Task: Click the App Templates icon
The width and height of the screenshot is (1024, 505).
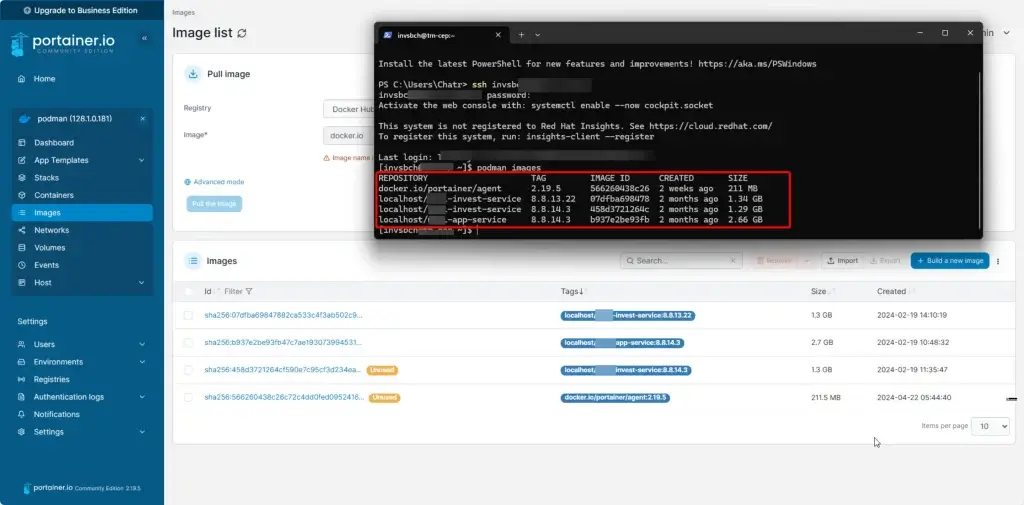Action: coord(22,160)
